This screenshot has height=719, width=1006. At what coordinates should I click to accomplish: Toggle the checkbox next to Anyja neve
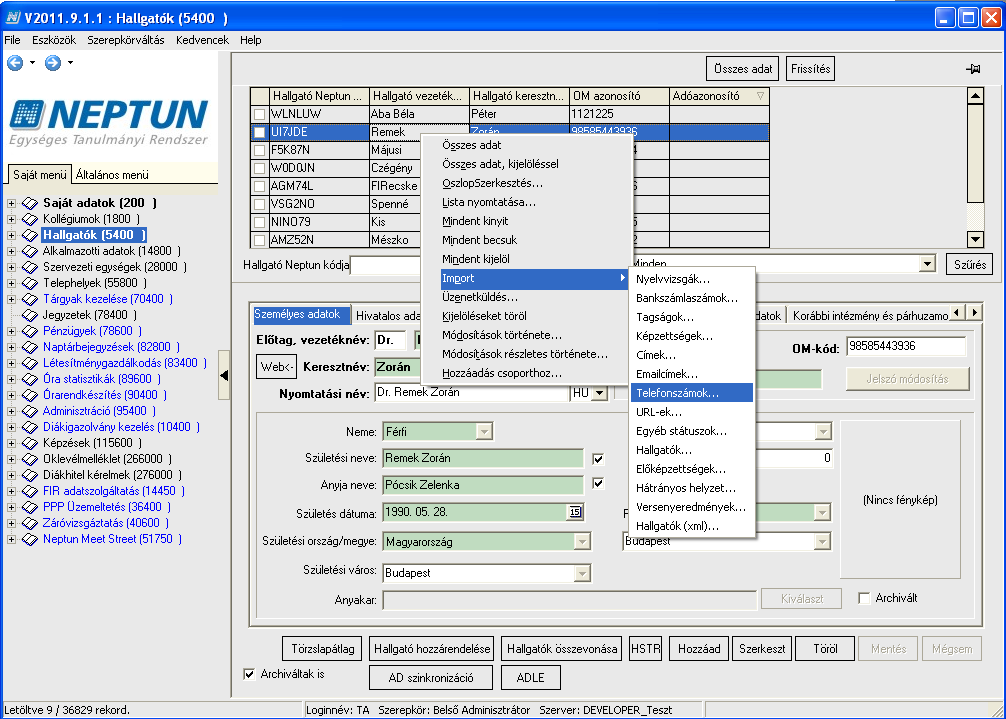pyautogui.click(x=598, y=483)
